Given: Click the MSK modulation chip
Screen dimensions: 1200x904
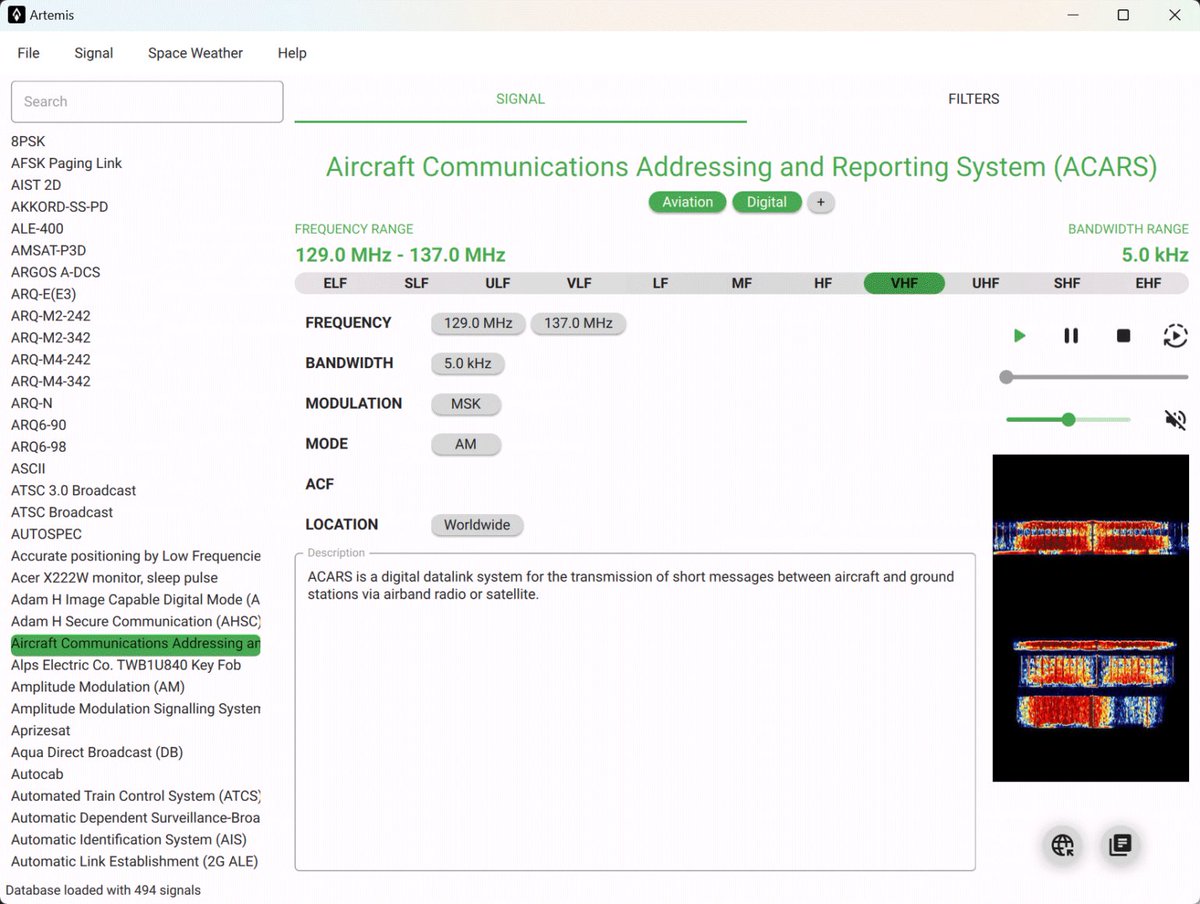Looking at the screenshot, I should [466, 404].
